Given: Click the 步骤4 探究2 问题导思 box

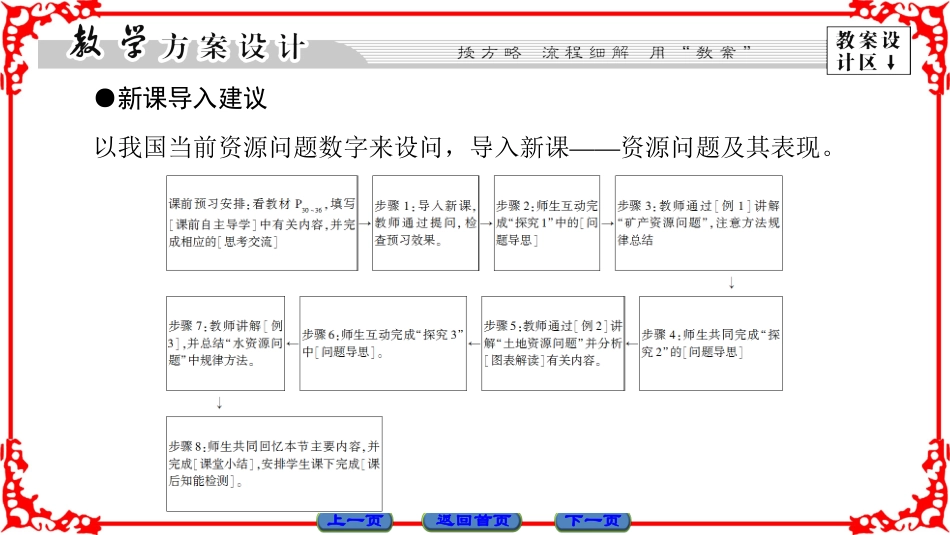Looking at the screenshot, I should pos(711,344).
